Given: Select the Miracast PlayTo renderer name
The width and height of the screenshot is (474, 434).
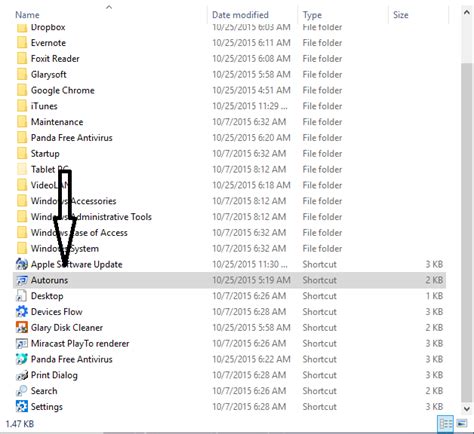Looking at the screenshot, I should coord(80,344).
